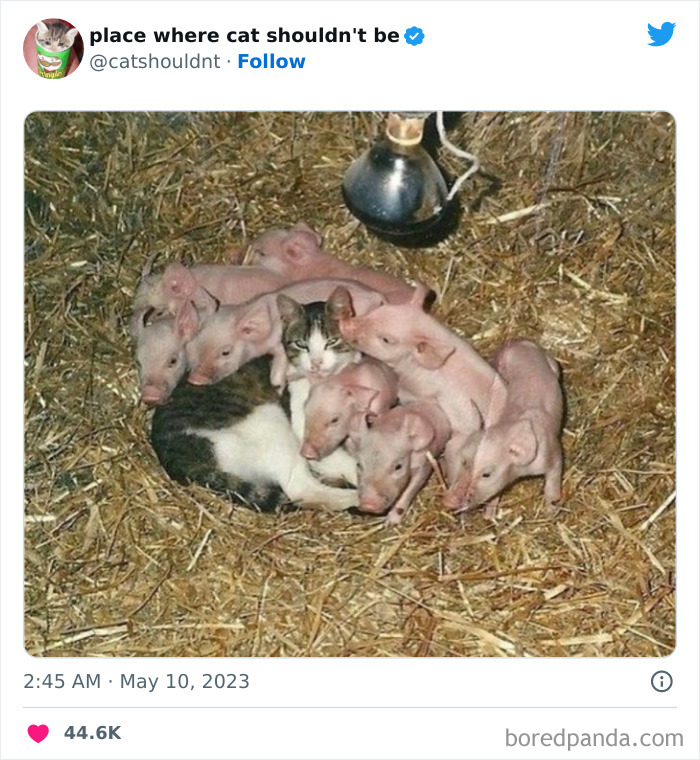Click the blue verified badge
The height and width of the screenshot is (760, 700).
[x=414, y=36]
